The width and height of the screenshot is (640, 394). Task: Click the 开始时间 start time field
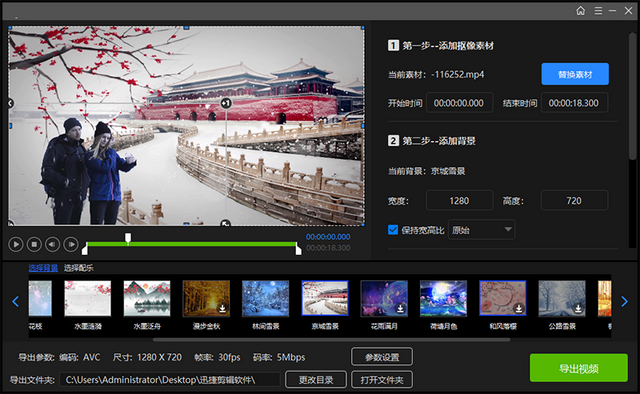tap(459, 103)
